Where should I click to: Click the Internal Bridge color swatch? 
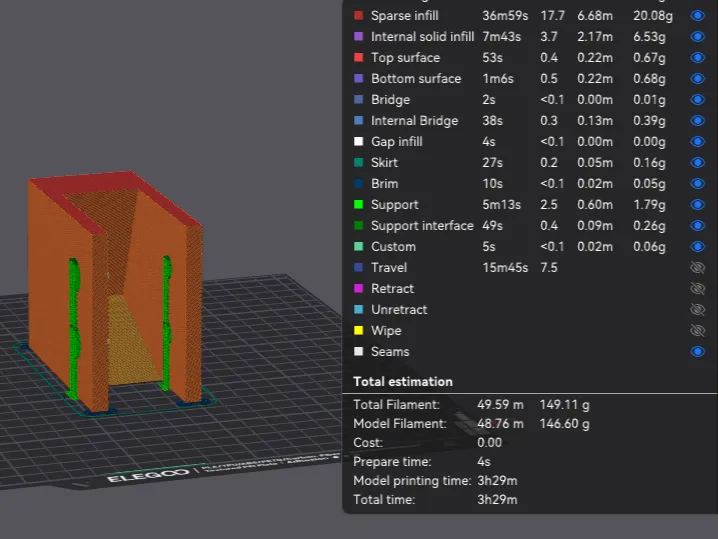359,120
